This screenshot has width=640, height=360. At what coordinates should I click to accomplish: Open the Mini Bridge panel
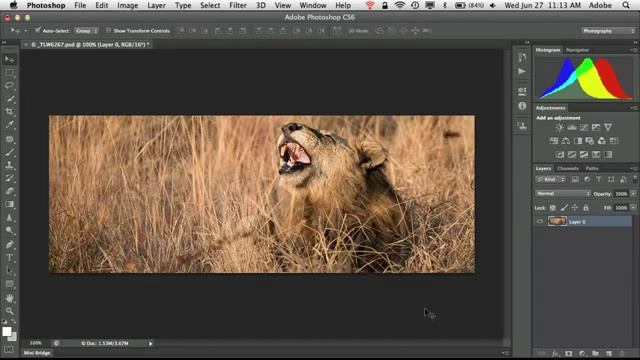click(37, 353)
